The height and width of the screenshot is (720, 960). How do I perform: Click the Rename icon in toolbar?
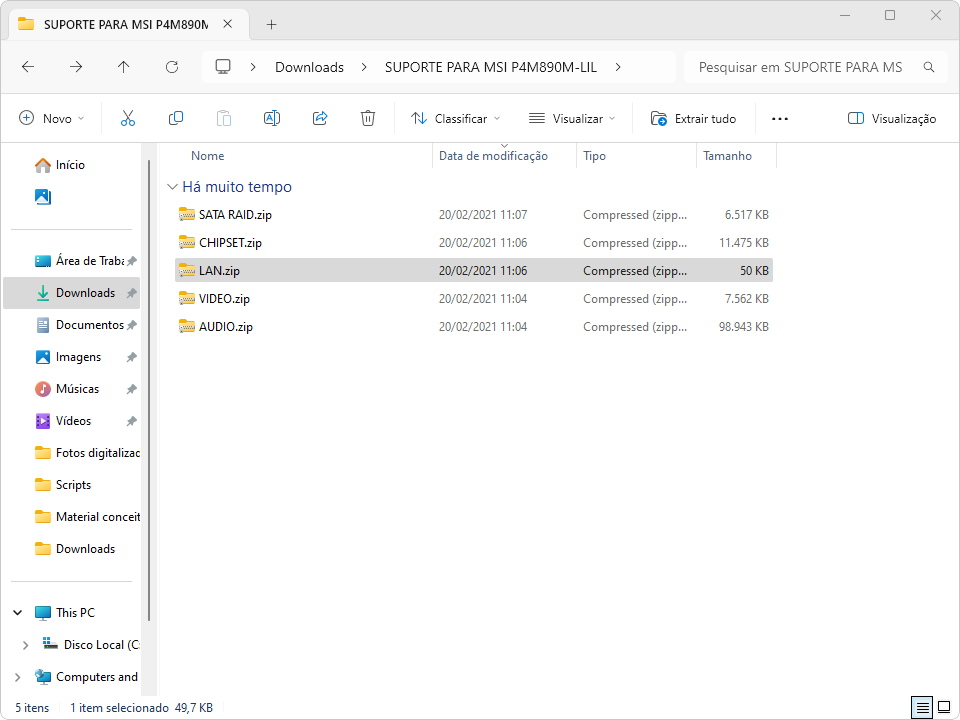[x=272, y=118]
